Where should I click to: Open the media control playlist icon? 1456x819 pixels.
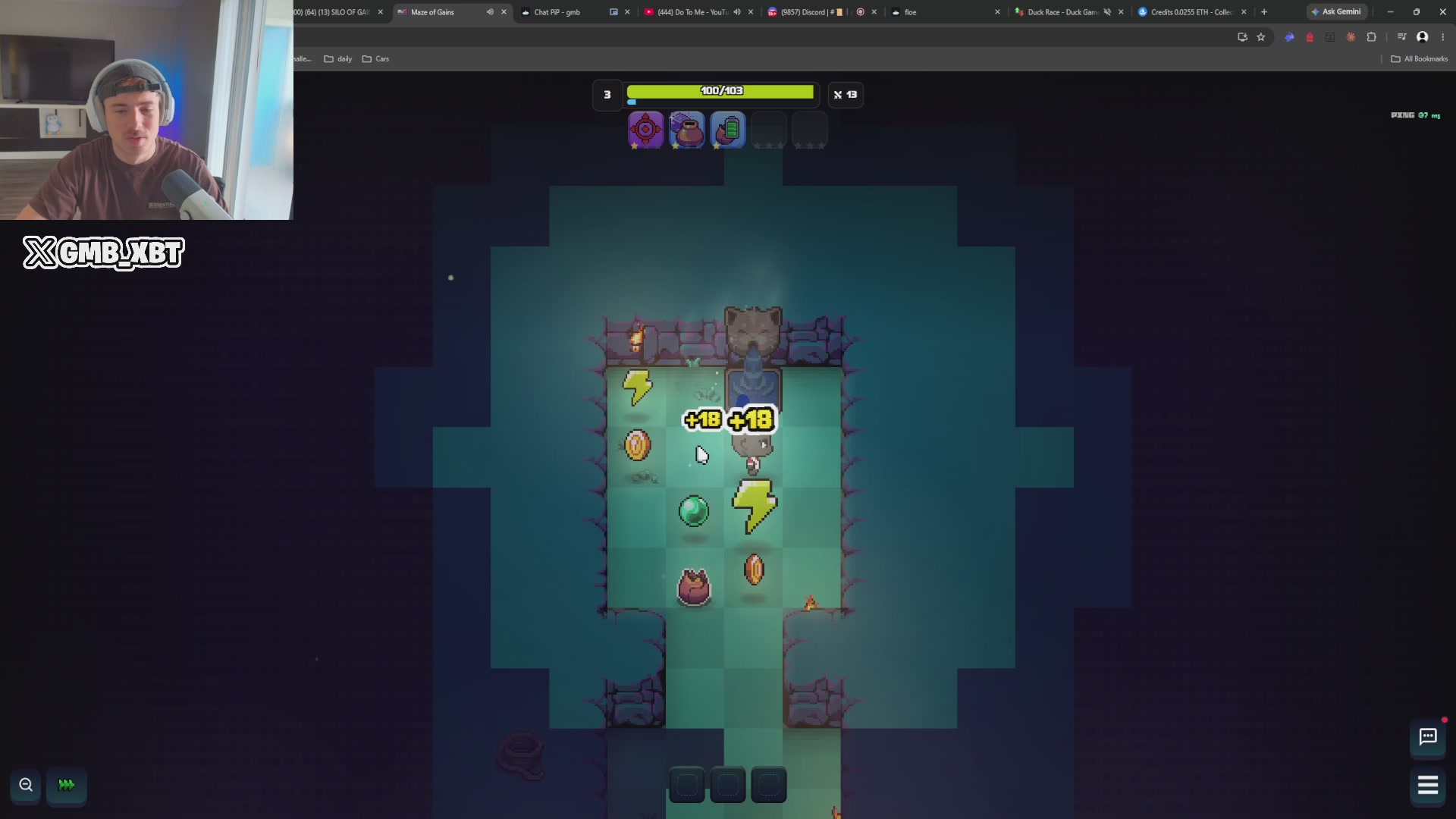click(x=1401, y=37)
